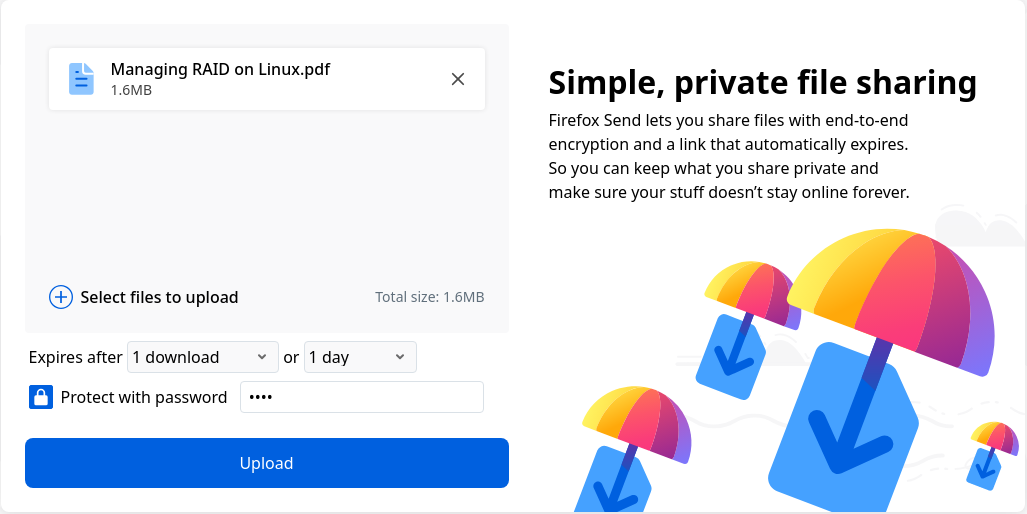This screenshot has width=1027, height=514.
Task: Click the Expires after label
Action: click(x=76, y=357)
